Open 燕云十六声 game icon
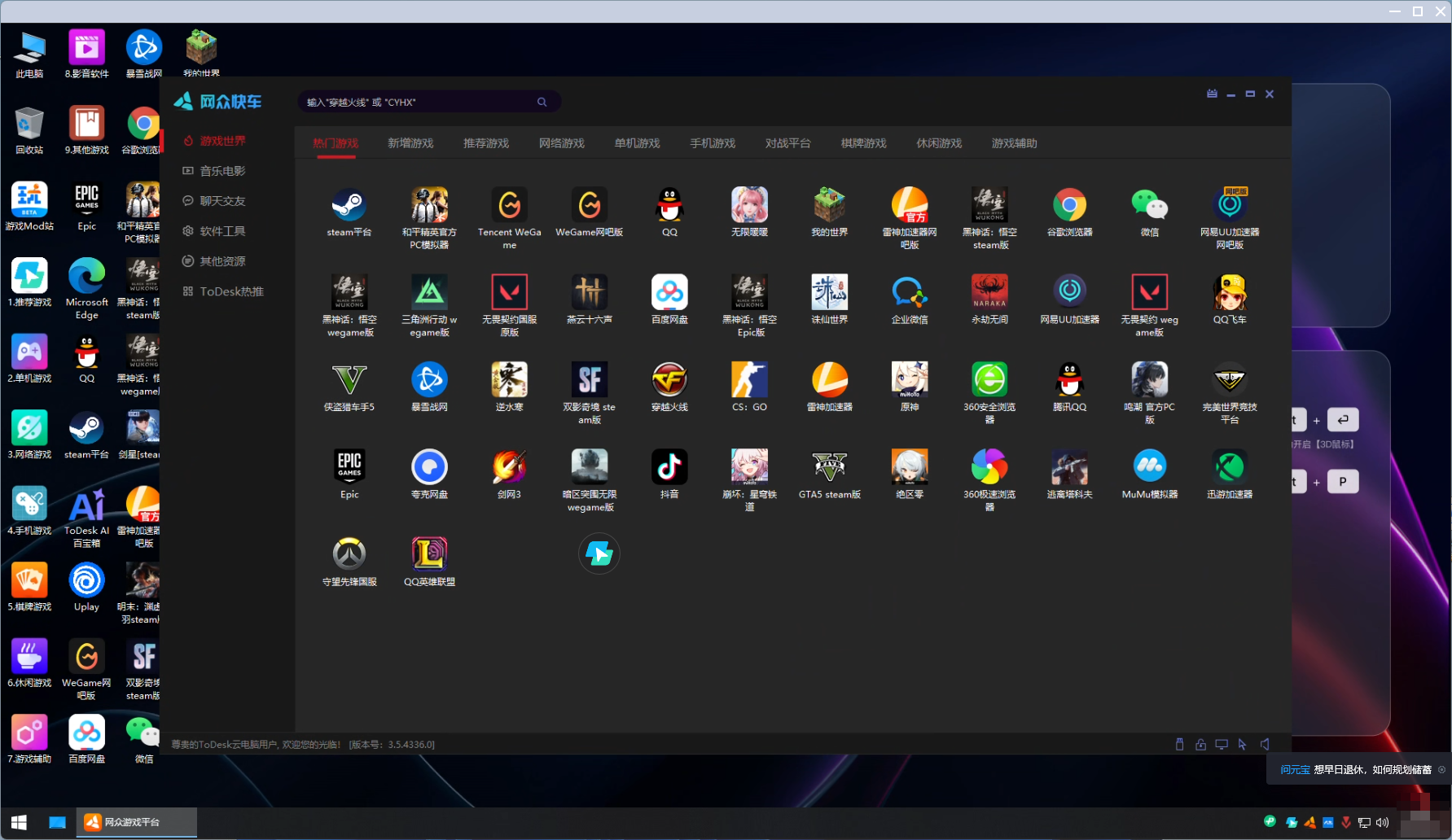Screen dimensions: 1452x840 click(590, 292)
